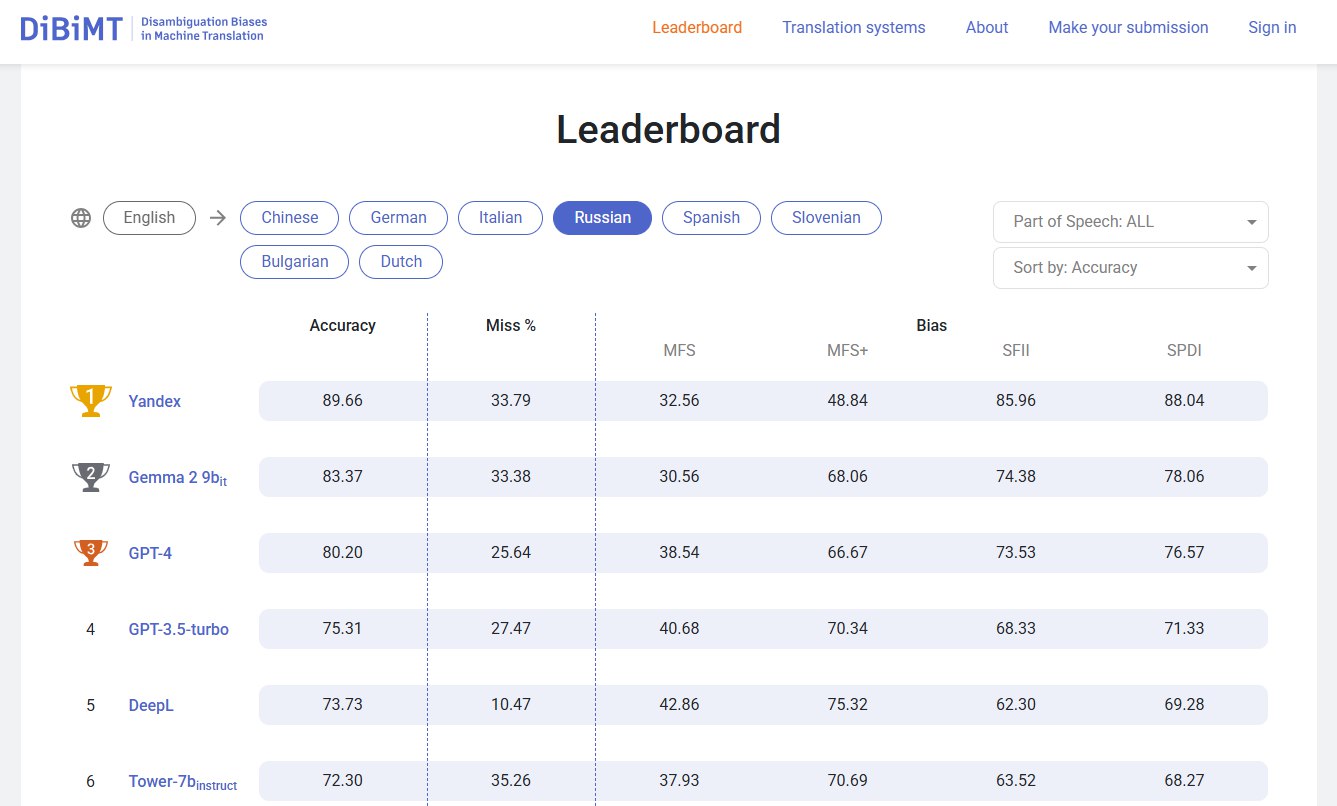Click rank number 6
The width and height of the screenshot is (1337, 806).
90,781
